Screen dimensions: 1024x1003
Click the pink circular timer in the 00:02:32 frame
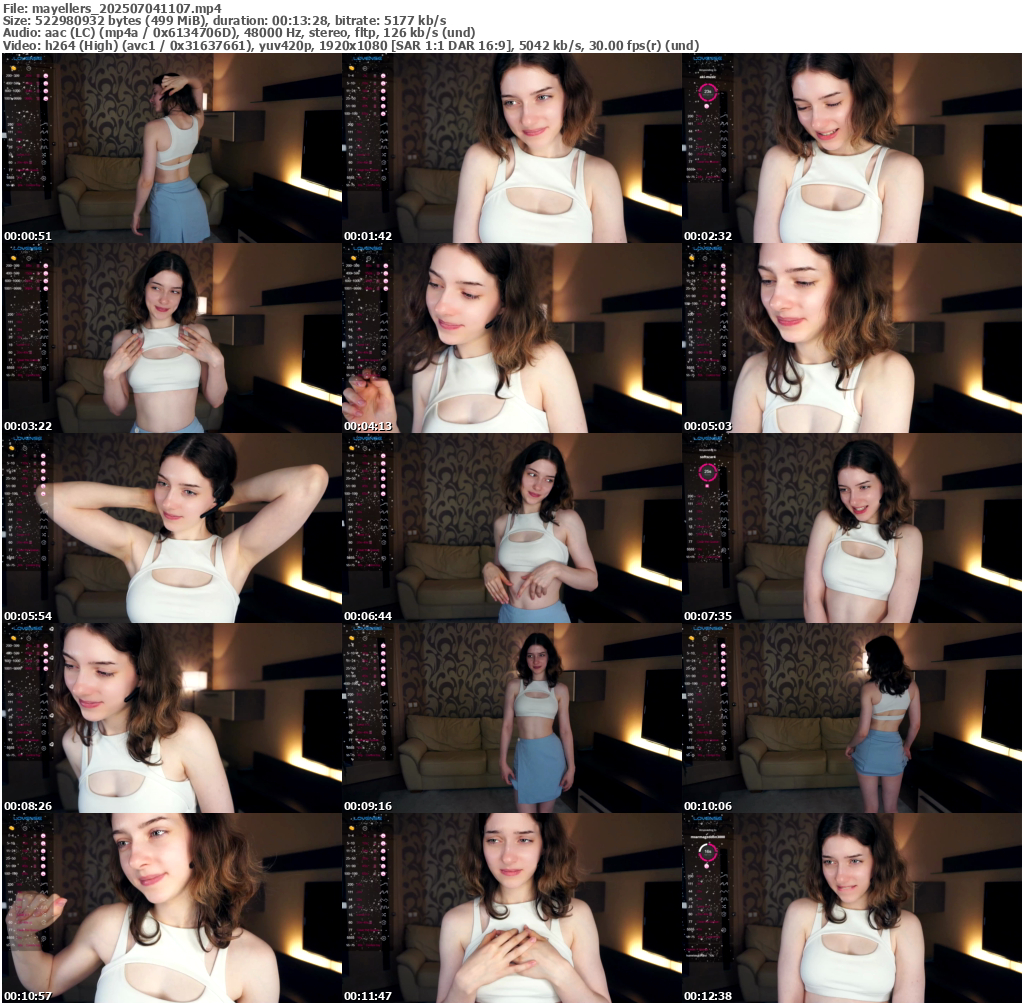[x=707, y=93]
